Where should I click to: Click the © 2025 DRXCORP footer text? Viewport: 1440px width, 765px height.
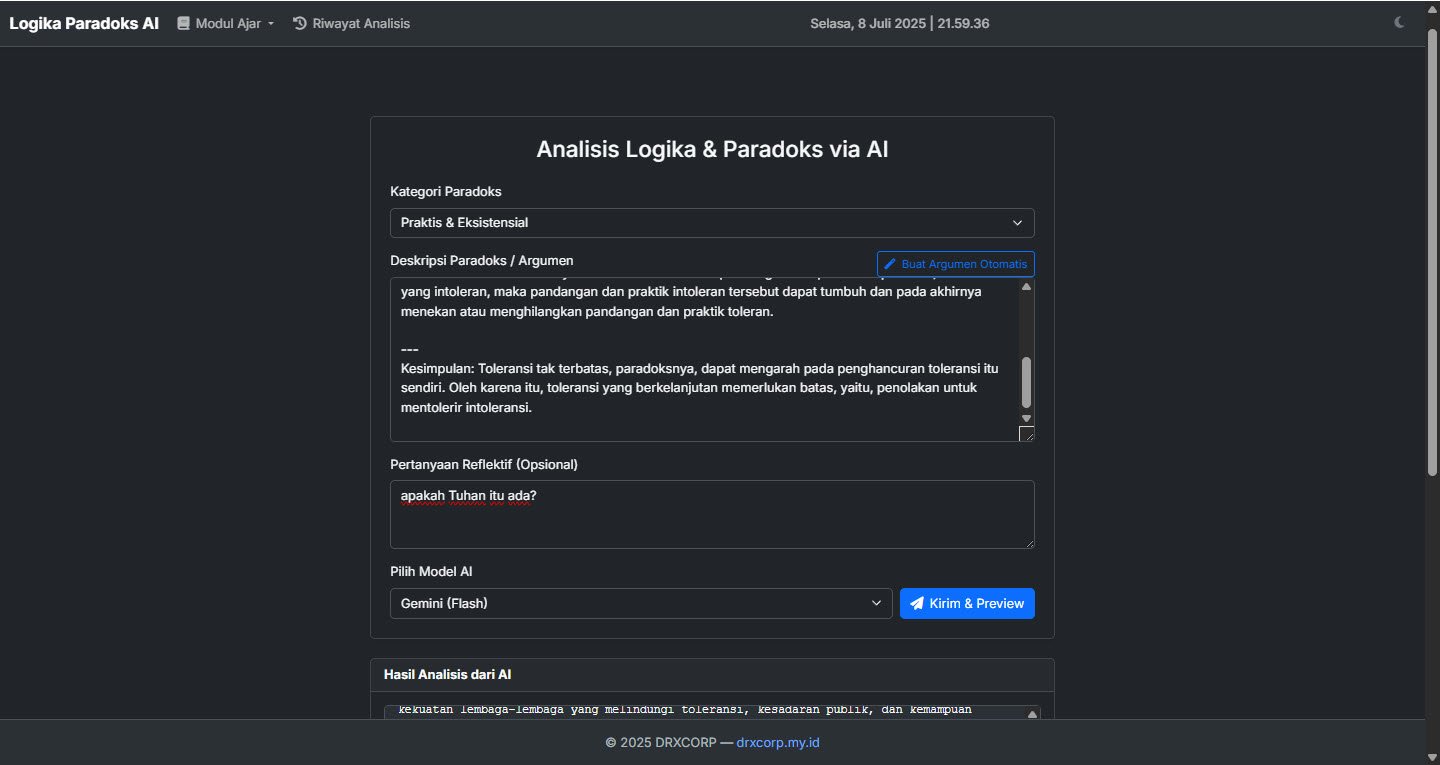tap(661, 742)
